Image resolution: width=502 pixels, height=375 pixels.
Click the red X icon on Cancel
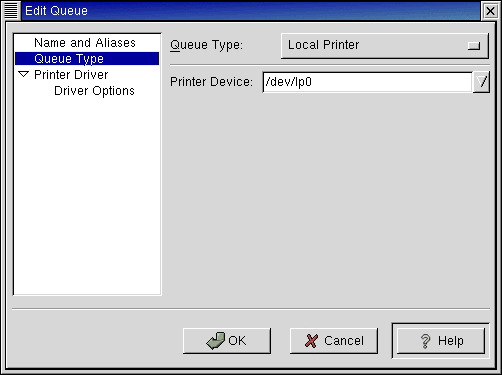(311, 341)
